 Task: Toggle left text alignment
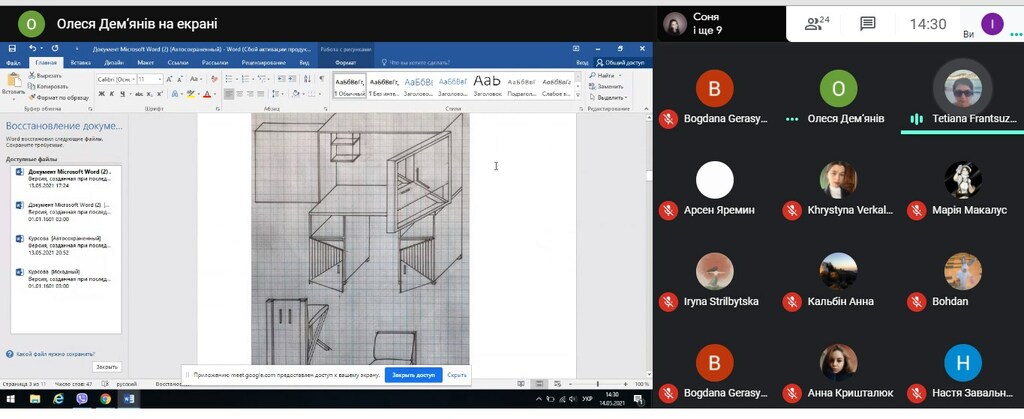tap(228, 94)
